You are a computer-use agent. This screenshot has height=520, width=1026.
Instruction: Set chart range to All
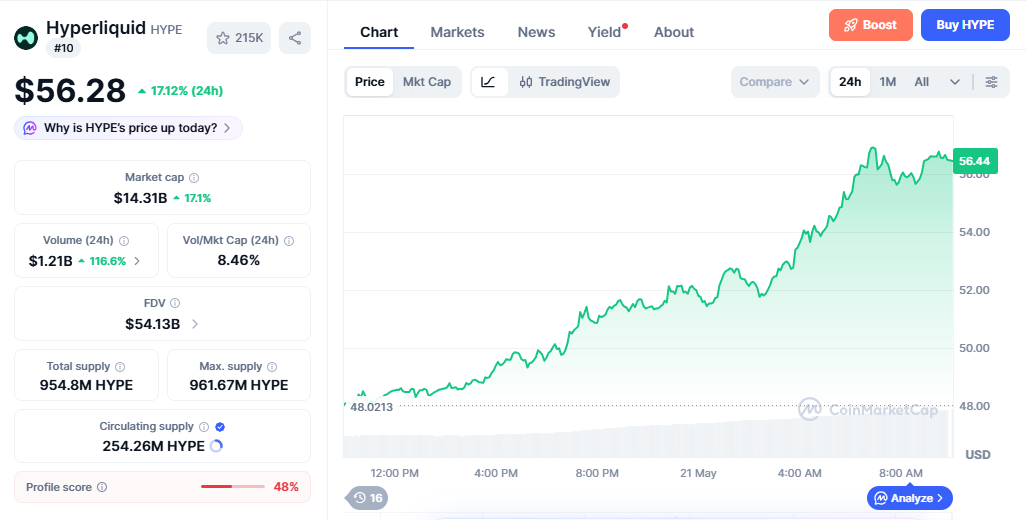921,82
